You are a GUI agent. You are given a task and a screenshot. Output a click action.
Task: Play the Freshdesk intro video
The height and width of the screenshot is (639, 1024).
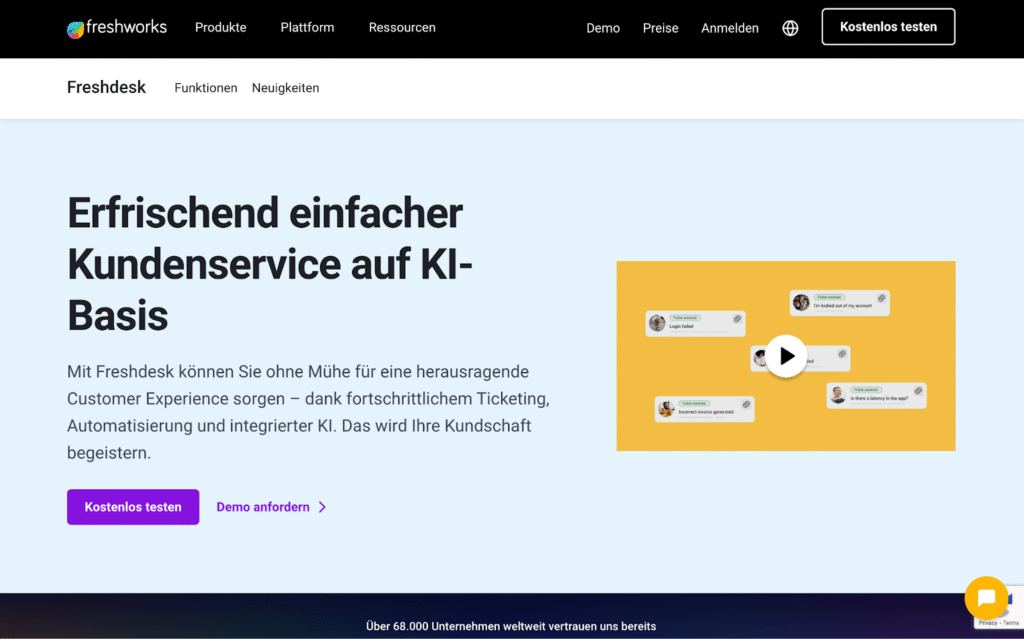(786, 356)
